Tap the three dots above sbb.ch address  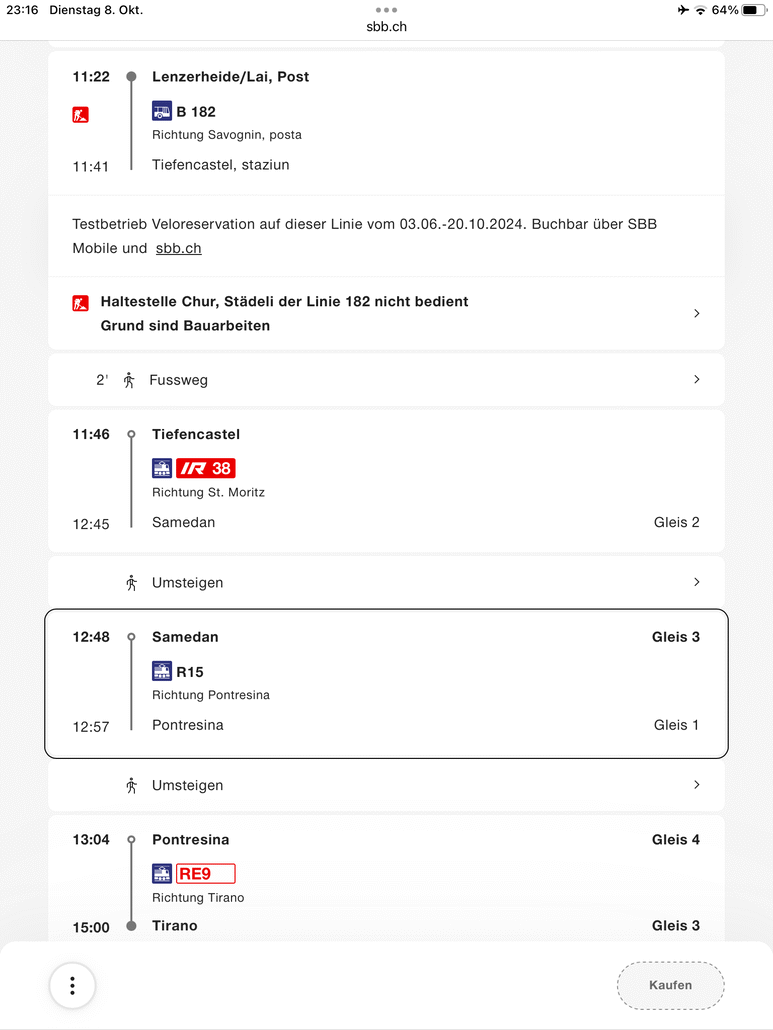pyautogui.click(x=386, y=10)
